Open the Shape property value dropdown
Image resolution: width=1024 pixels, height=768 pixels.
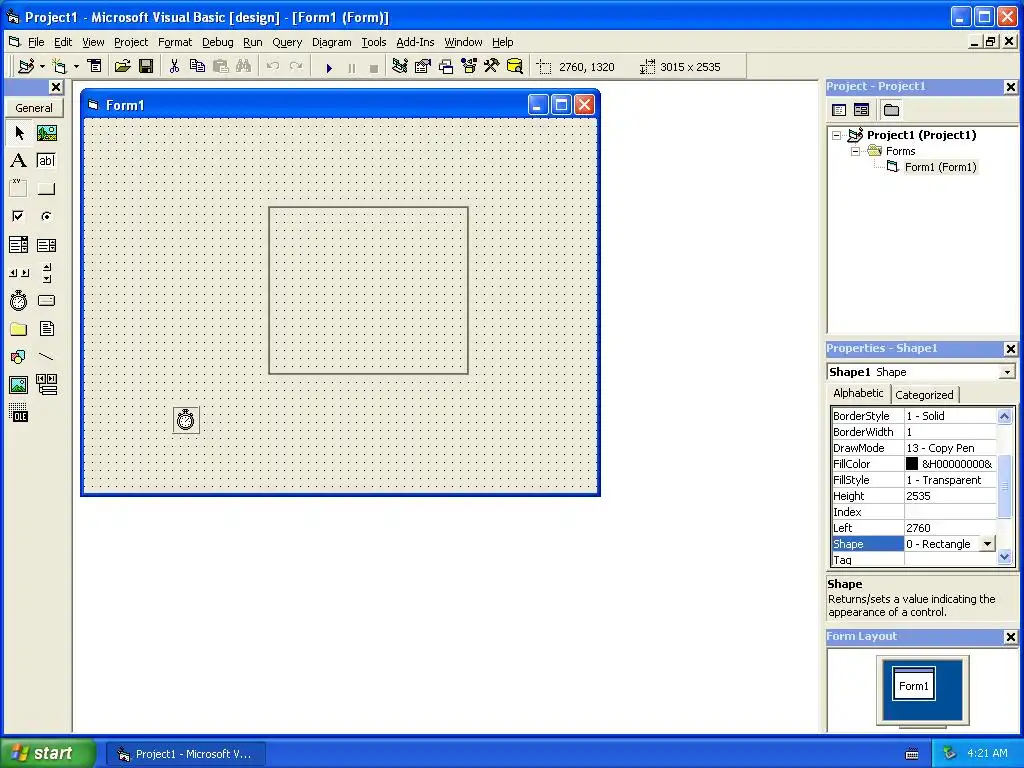click(987, 544)
